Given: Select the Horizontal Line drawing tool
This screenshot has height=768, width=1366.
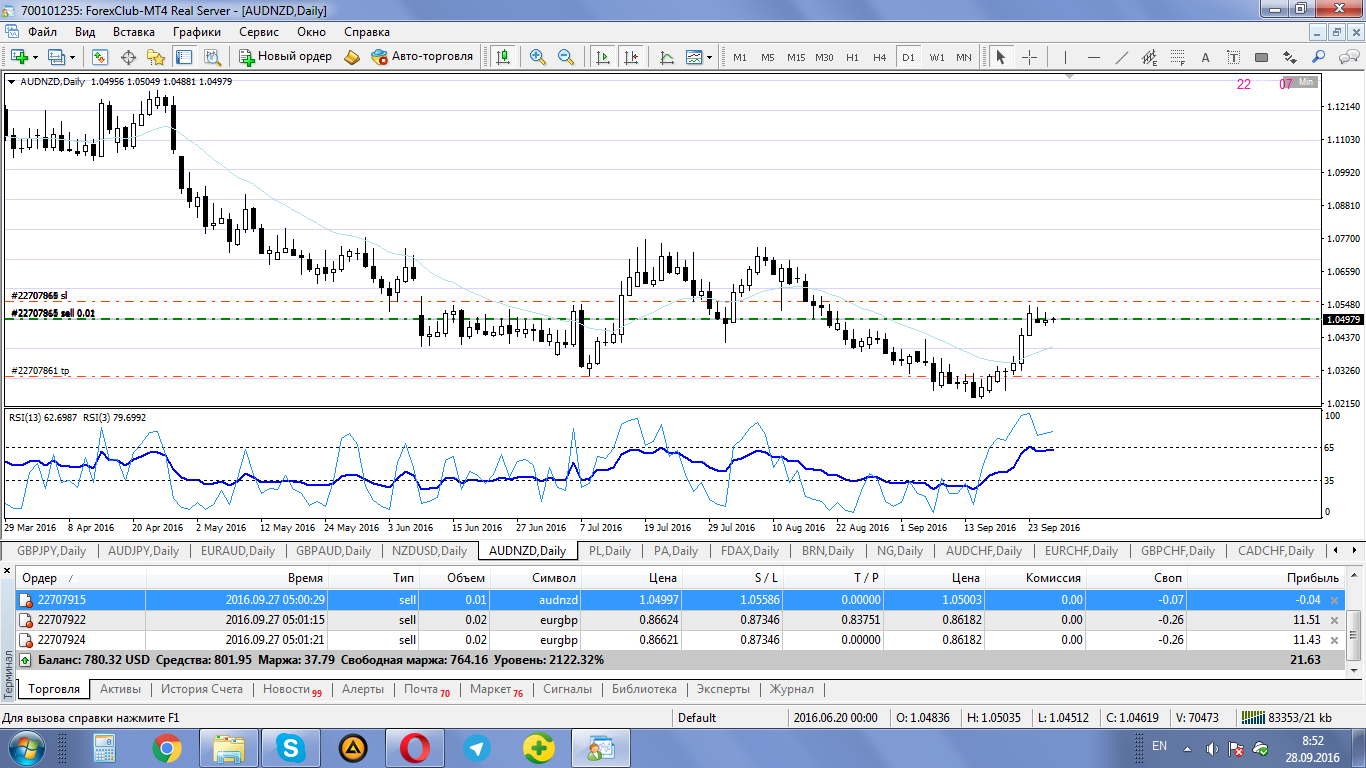Looking at the screenshot, I should click(x=1093, y=57).
